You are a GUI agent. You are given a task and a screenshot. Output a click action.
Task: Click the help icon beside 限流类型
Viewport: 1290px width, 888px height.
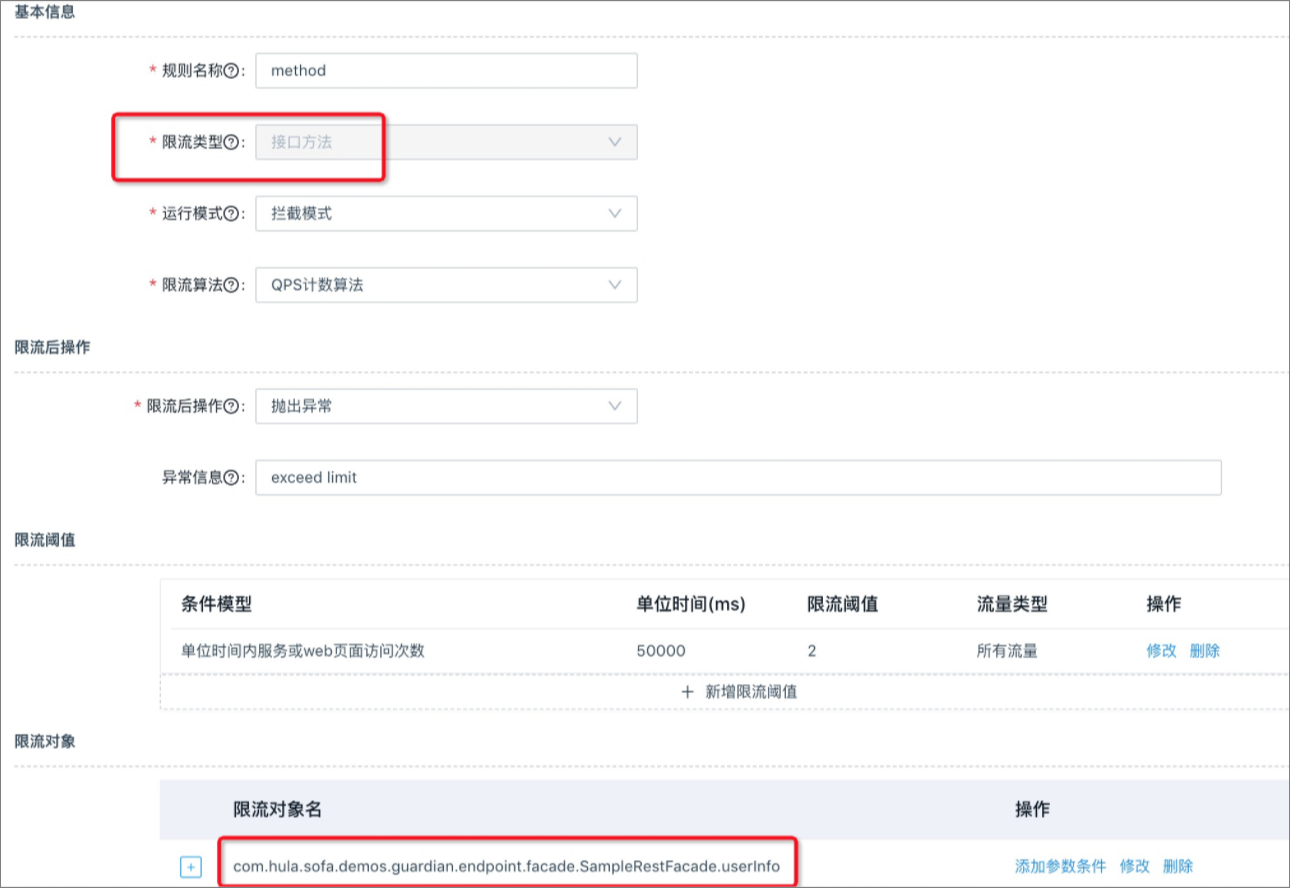pos(232,142)
